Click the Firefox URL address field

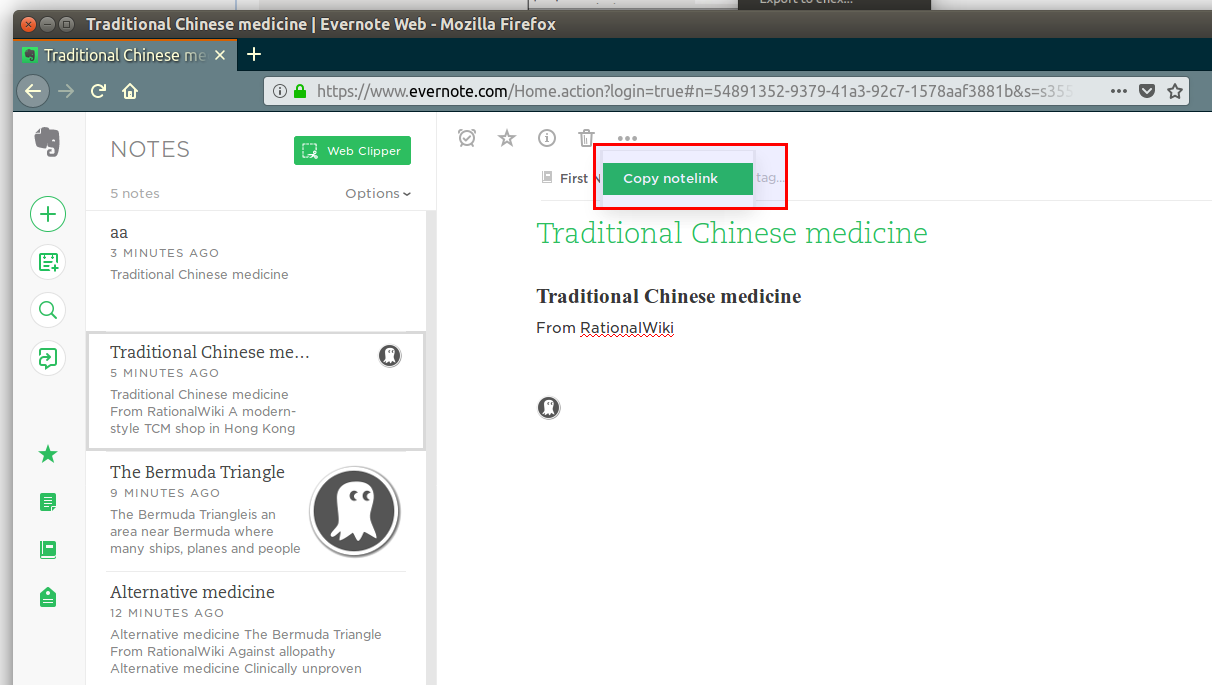point(690,91)
